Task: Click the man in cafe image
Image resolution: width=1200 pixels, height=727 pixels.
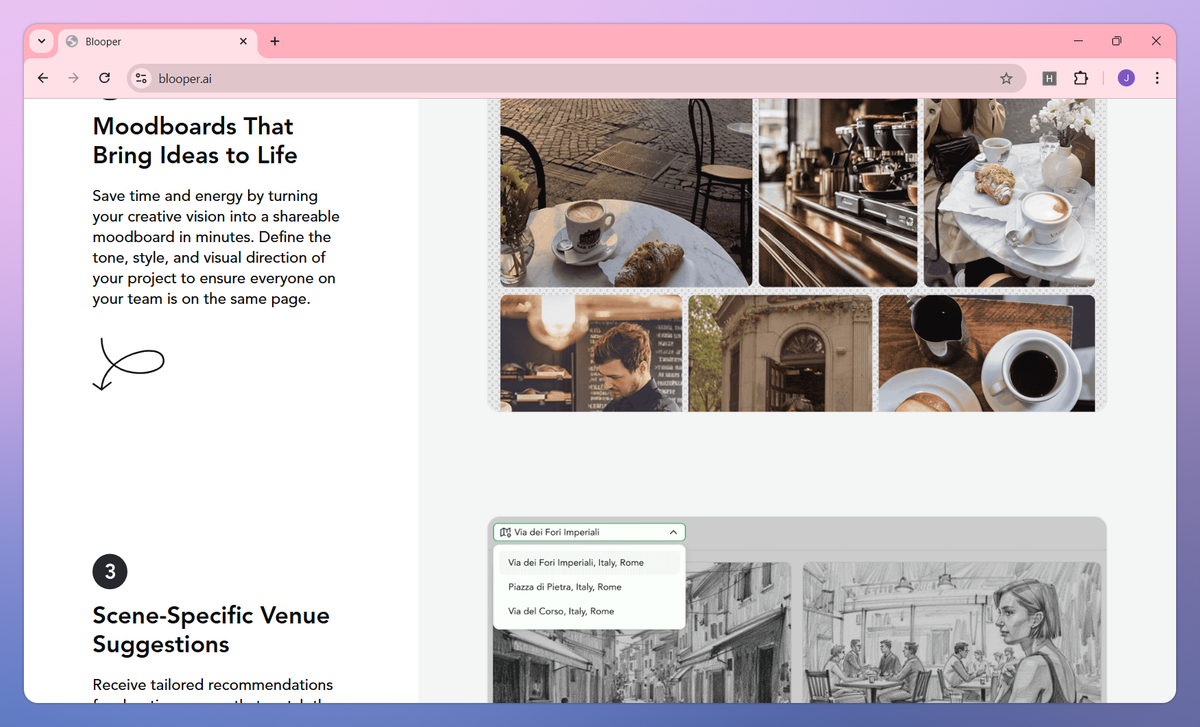Action: pos(591,353)
